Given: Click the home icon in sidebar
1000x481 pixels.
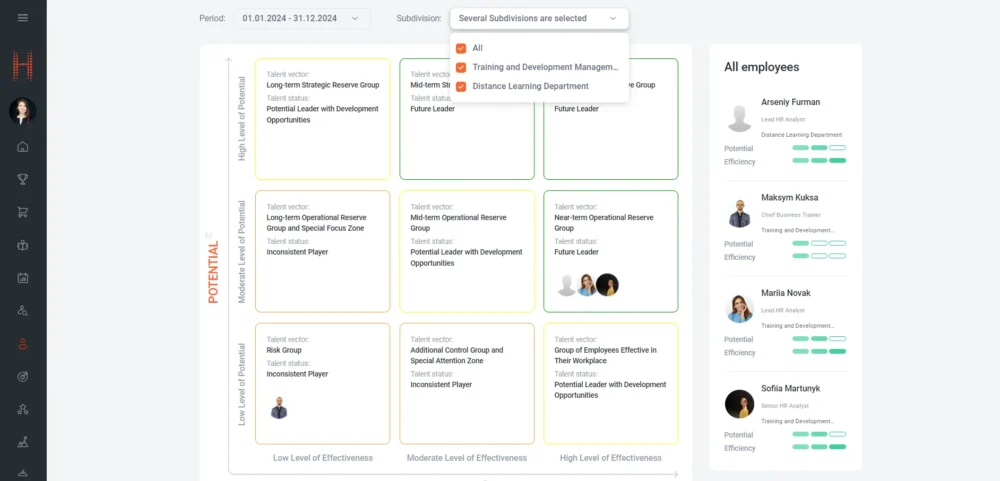Looking at the screenshot, I should [23, 147].
